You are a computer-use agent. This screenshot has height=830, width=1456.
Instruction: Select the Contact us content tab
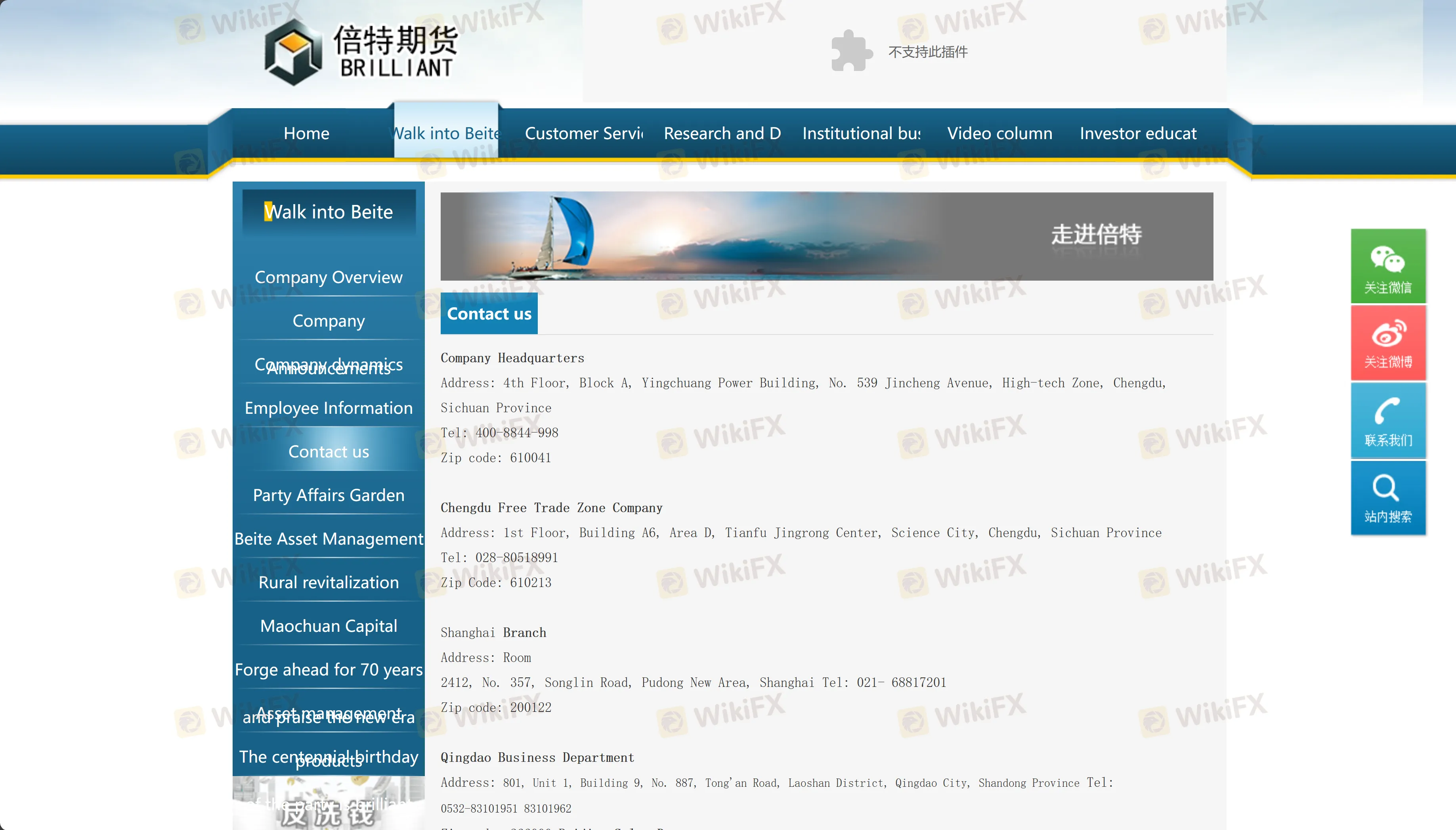click(x=489, y=314)
